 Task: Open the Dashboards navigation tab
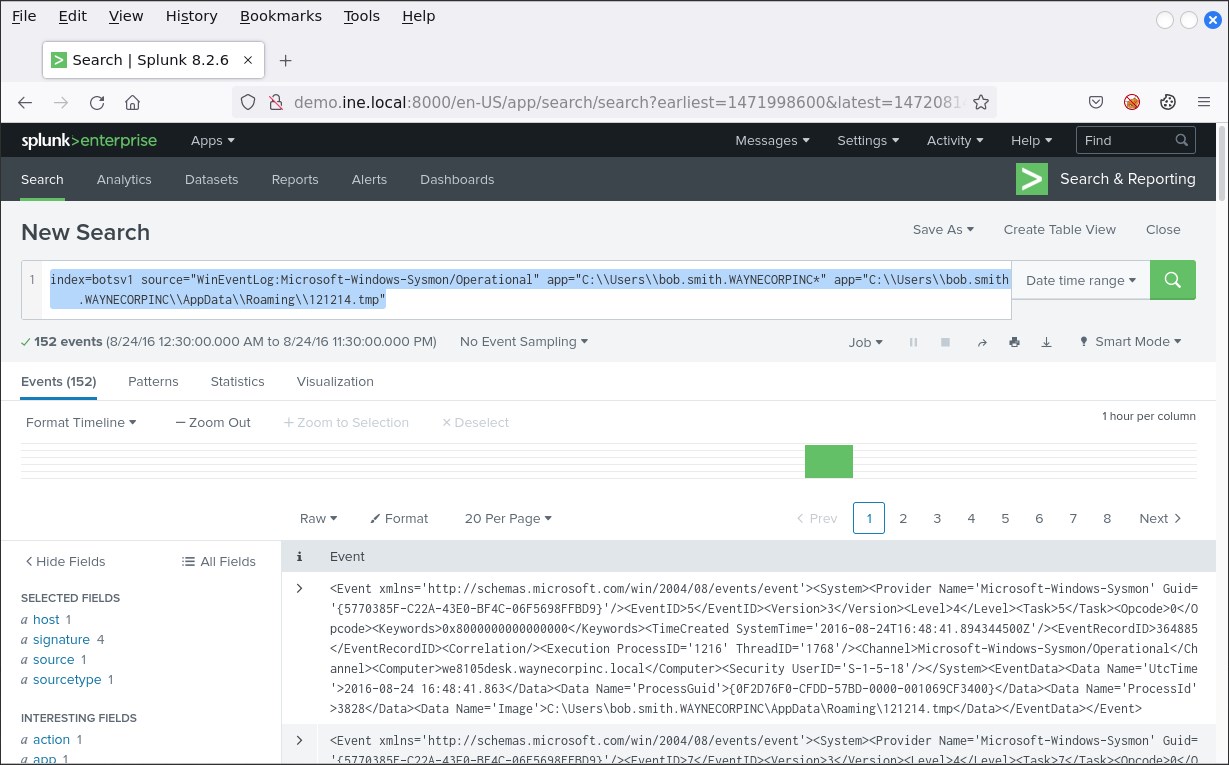pos(457,180)
